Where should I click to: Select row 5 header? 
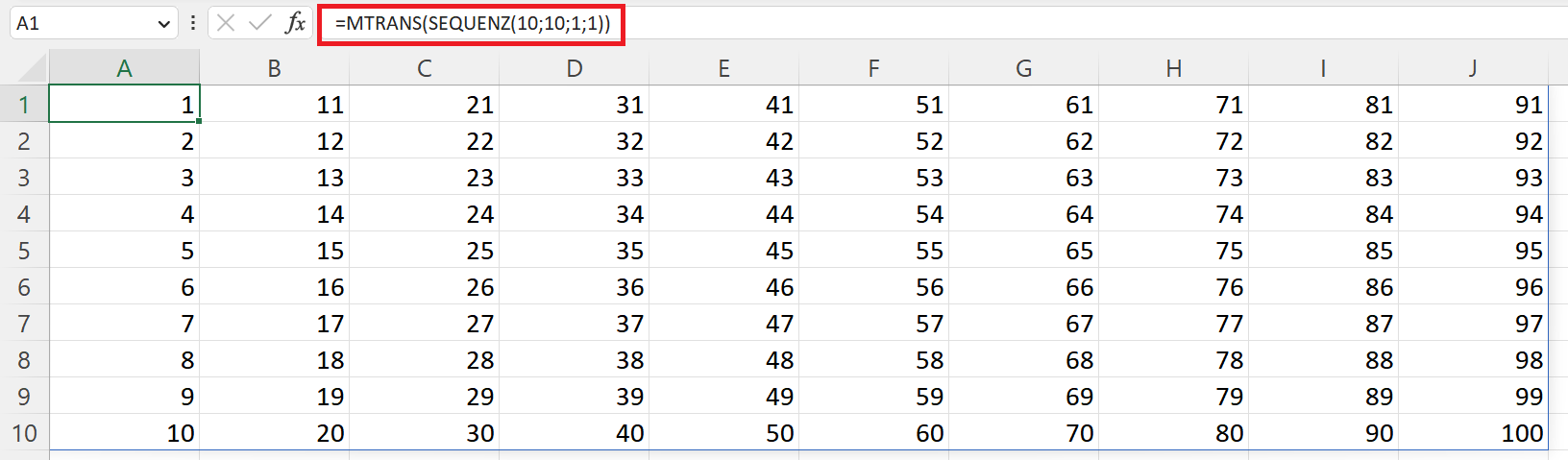point(24,250)
